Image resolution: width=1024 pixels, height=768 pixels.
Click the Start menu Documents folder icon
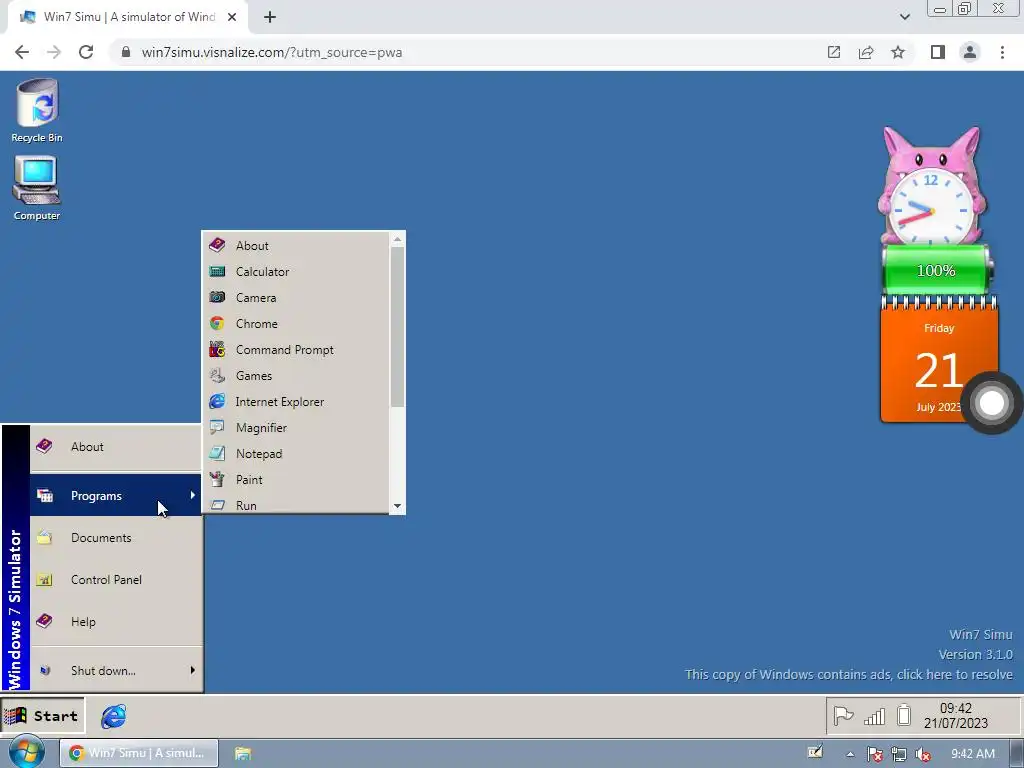click(x=44, y=537)
